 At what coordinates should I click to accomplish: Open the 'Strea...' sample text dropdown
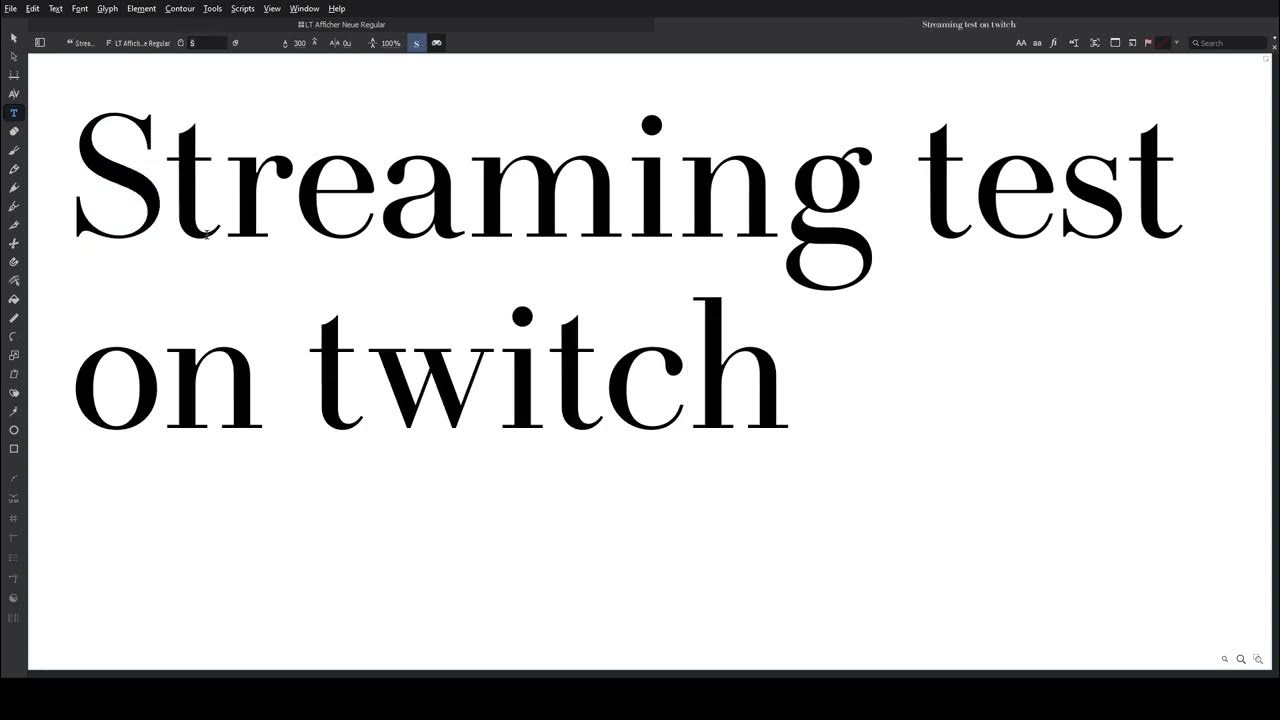(x=81, y=43)
